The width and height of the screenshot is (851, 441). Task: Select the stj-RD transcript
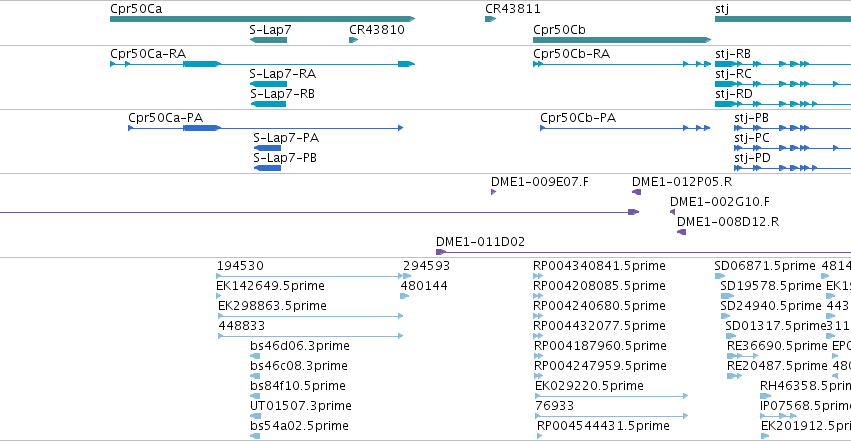783,104
